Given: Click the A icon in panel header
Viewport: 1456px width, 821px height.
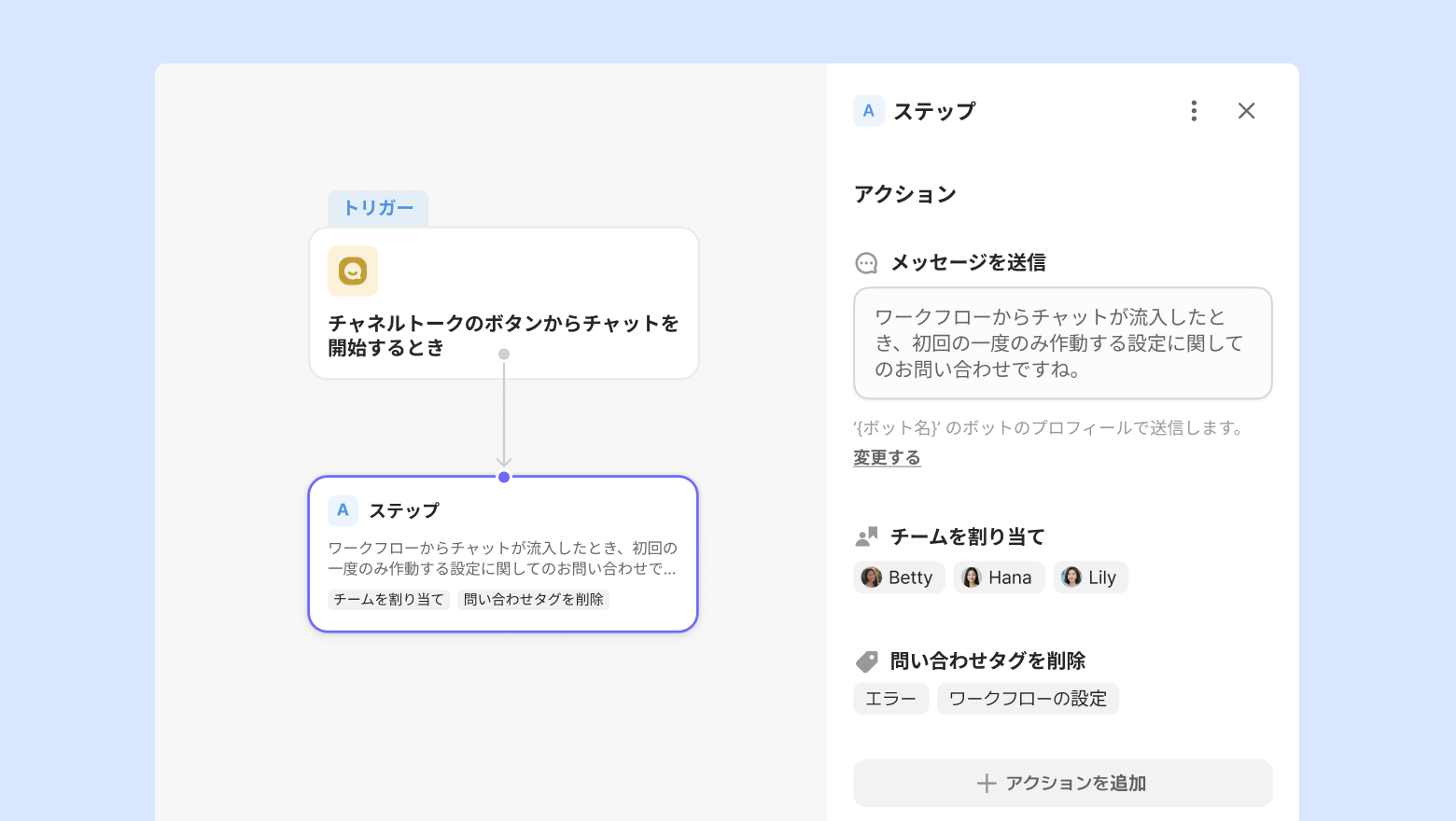Looking at the screenshot, I should pyautogui.click(x=868, y=111).
